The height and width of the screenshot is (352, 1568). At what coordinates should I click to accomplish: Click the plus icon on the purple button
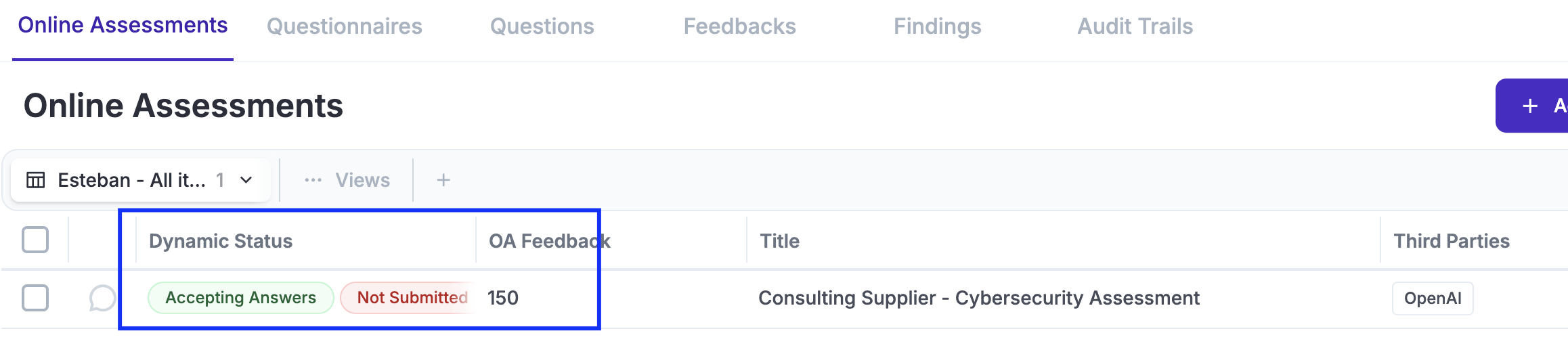click(1529, 106)
